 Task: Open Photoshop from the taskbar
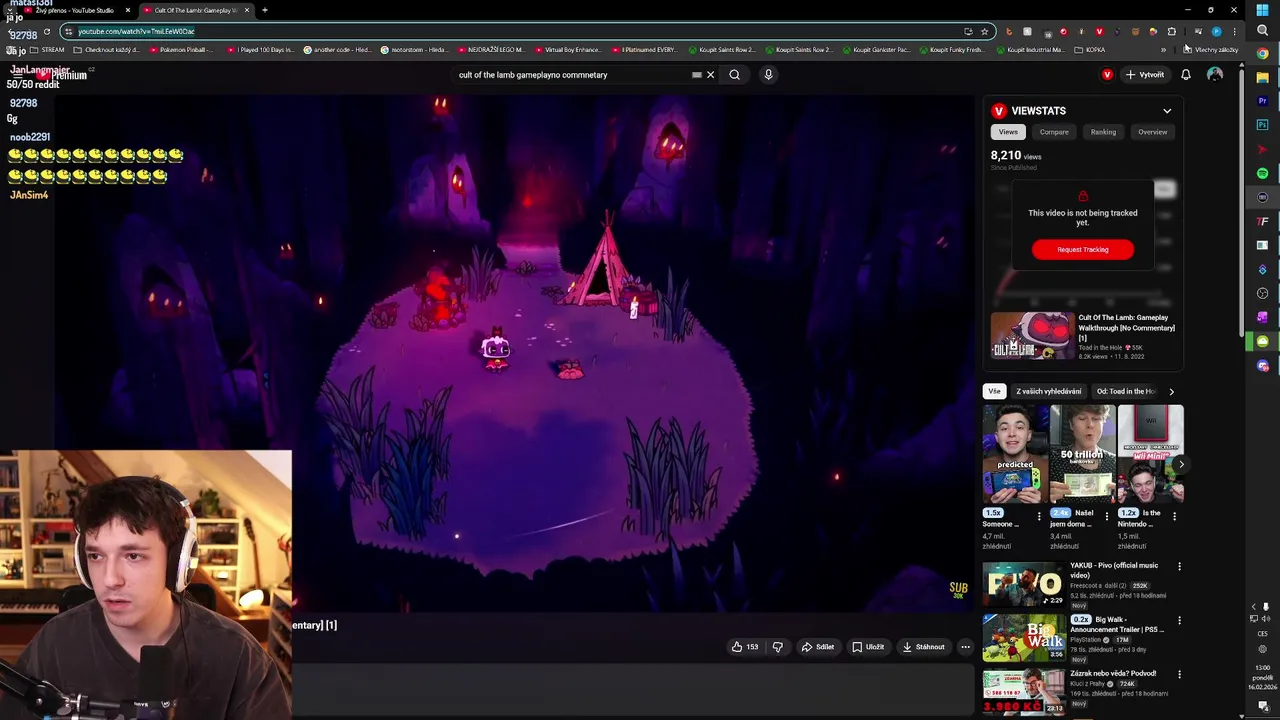click(x=1262, y=125)
